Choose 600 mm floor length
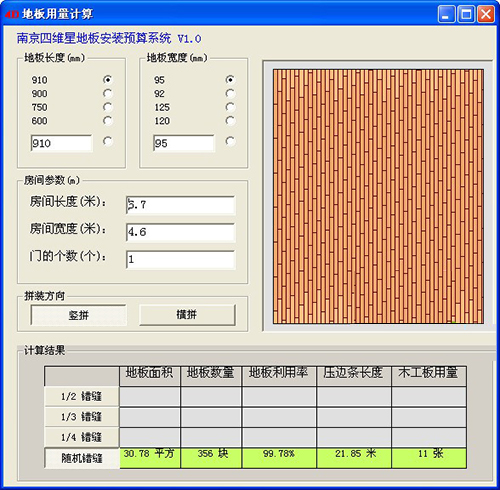Image resolution: width=500 pixels, height=490 pixels. pyautogui.click(x=108, y=120)
